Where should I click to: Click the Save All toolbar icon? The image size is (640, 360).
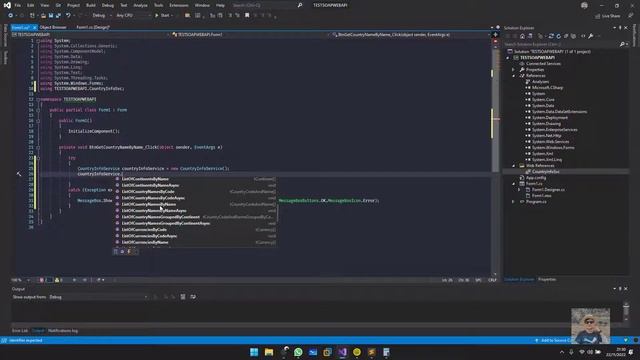click(58, 16)
